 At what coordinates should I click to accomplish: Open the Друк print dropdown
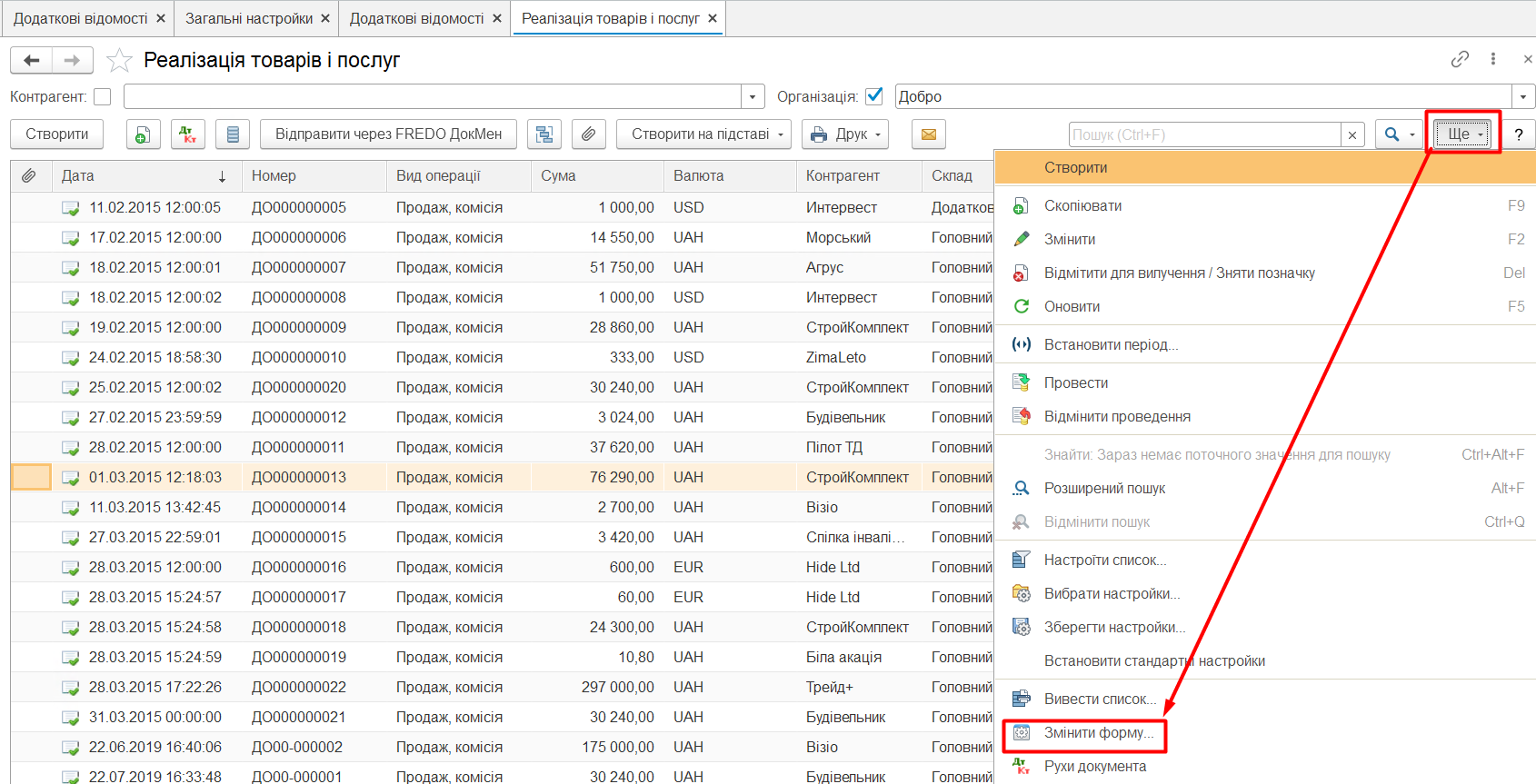[x=845, y=134]
